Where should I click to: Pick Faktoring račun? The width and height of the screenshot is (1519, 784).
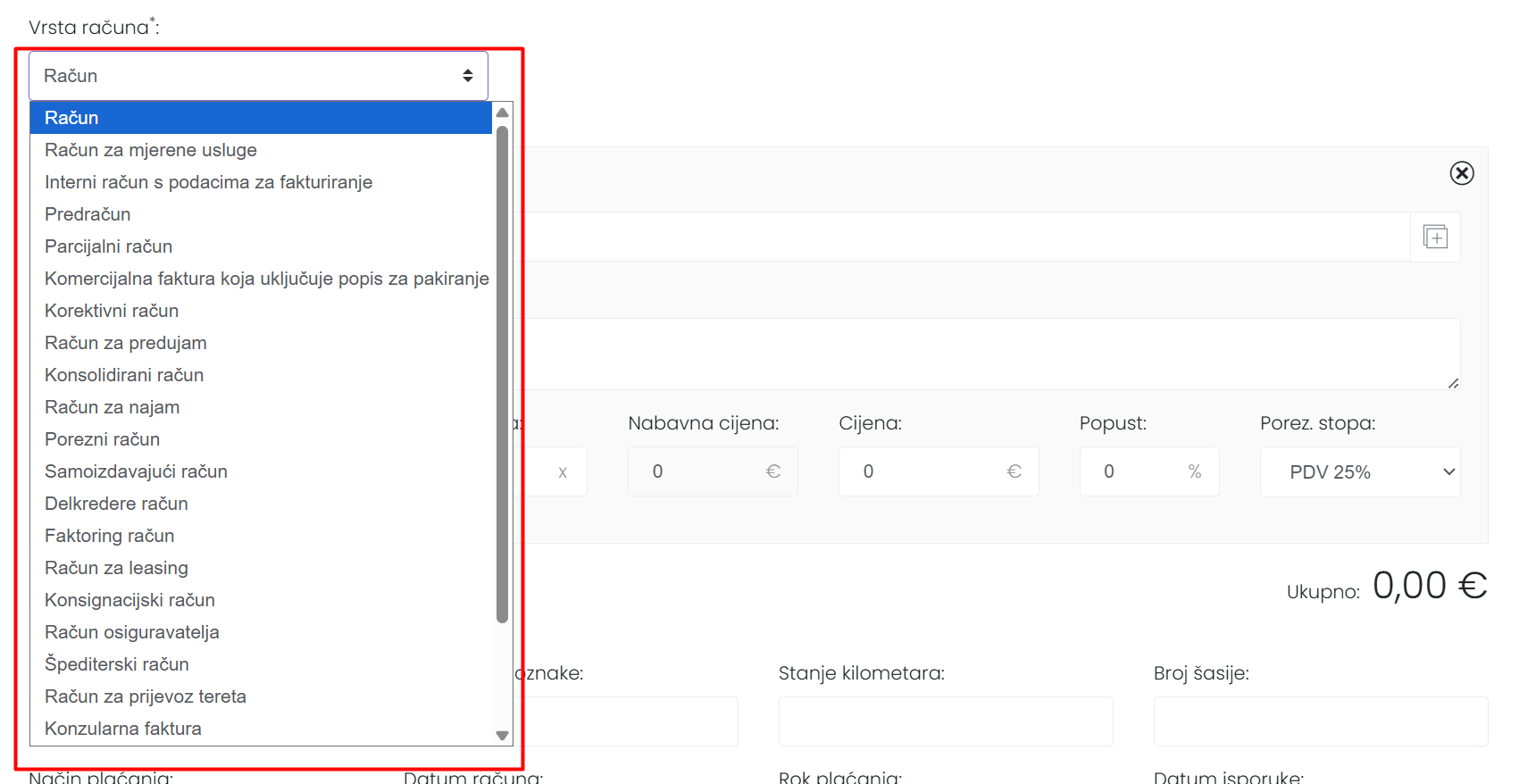point(261,536)
